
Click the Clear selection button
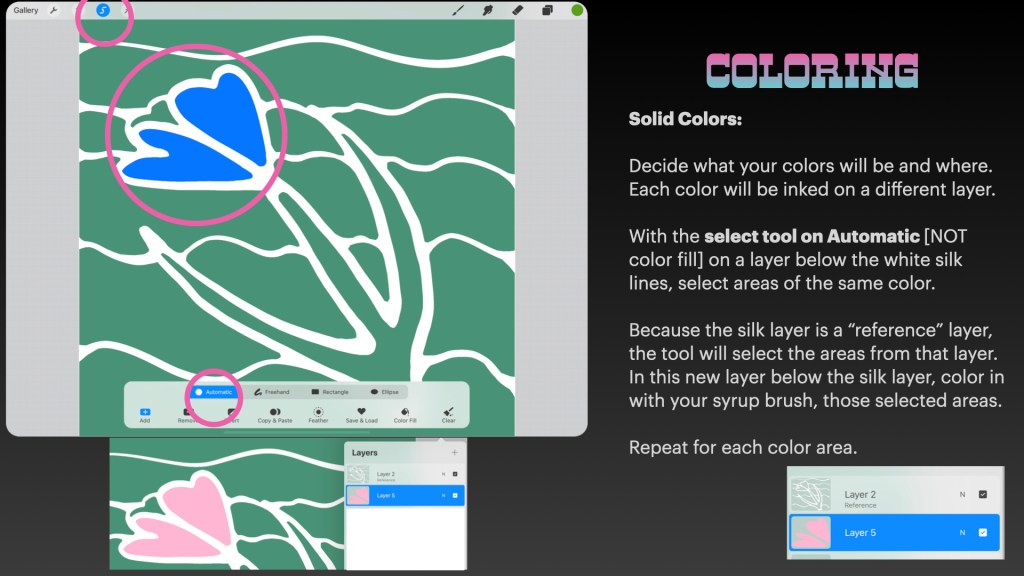point(449,412)
